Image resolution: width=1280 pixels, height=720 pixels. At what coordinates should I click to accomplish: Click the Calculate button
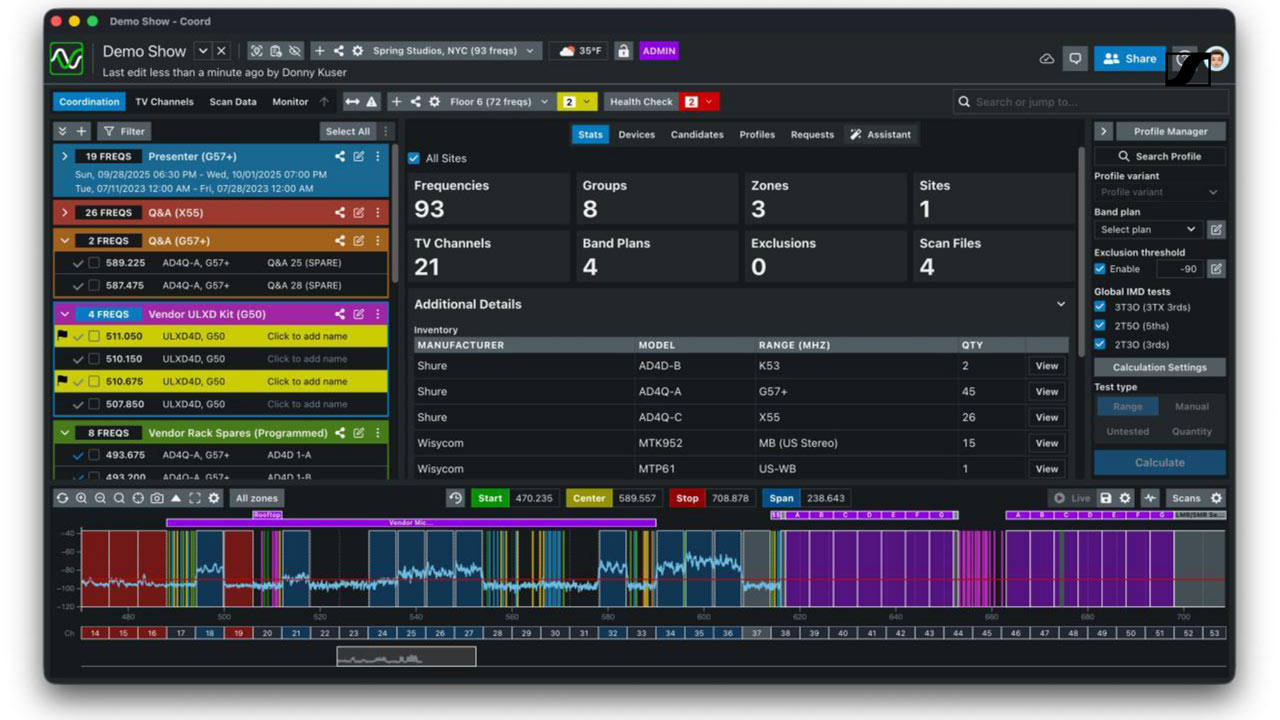click(x=1160, y=463)
